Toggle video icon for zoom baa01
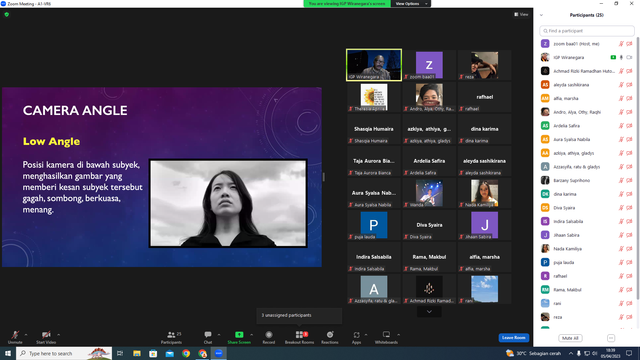The height and width of the screenshot is (360, 640). pos(629,44)
